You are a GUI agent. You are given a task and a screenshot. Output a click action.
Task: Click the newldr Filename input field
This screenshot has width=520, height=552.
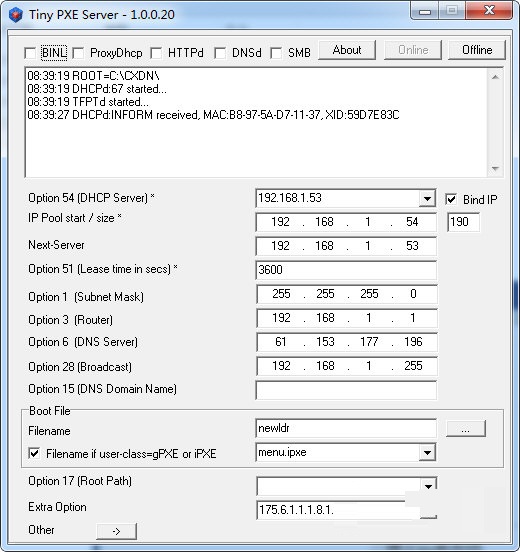coord(346,428)
